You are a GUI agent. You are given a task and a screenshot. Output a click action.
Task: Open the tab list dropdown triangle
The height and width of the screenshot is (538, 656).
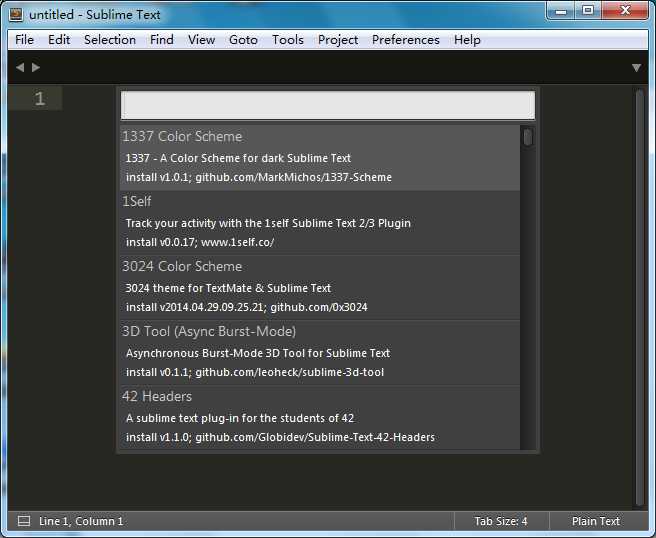(636, 68)
